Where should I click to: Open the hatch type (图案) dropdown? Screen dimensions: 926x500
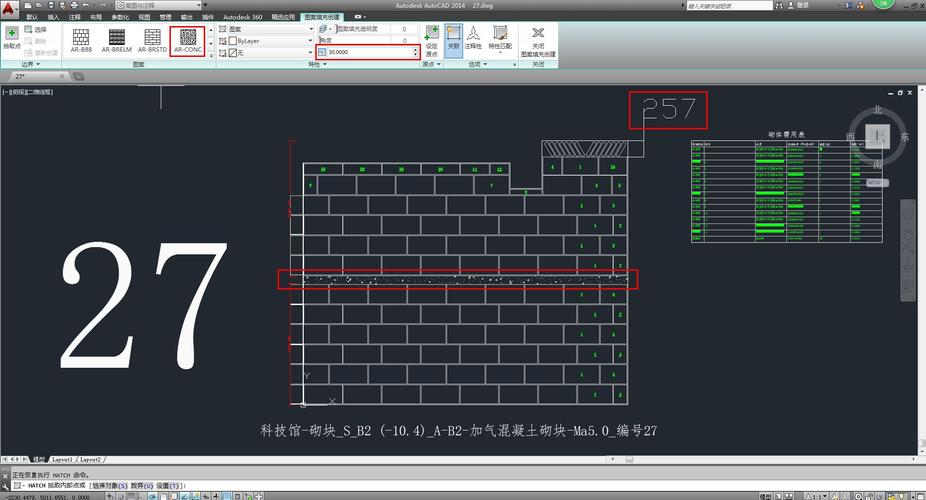[266, 29]
